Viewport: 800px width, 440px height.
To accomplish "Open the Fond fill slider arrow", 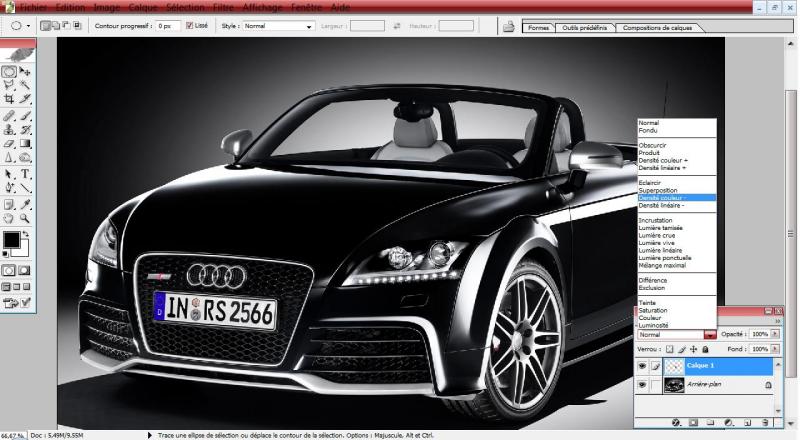I will pyautogui.click(x=775, y=349).
